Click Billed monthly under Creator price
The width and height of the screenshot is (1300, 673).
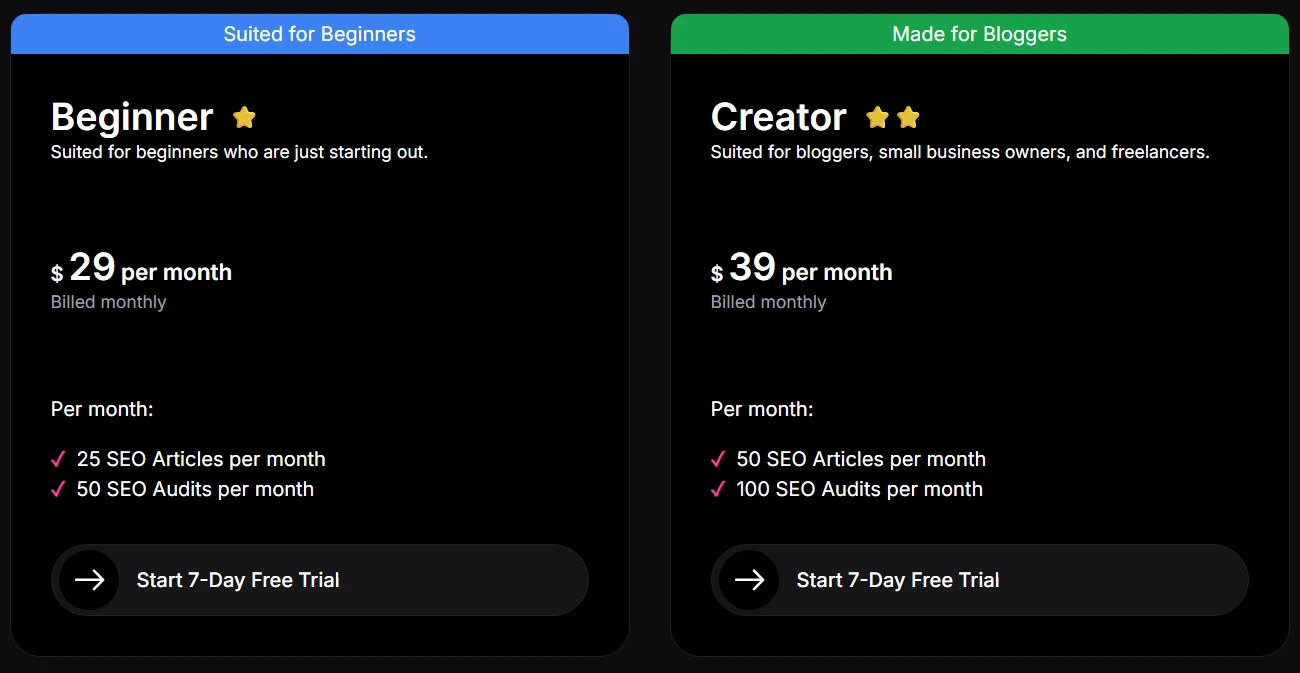[768, 302]
